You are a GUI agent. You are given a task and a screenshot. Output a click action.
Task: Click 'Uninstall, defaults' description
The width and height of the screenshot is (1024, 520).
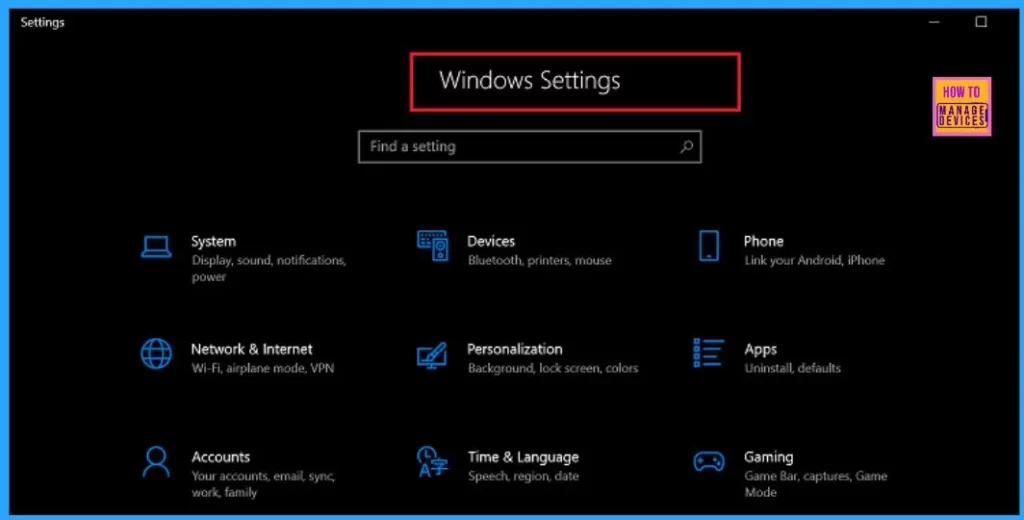[792, 368]
